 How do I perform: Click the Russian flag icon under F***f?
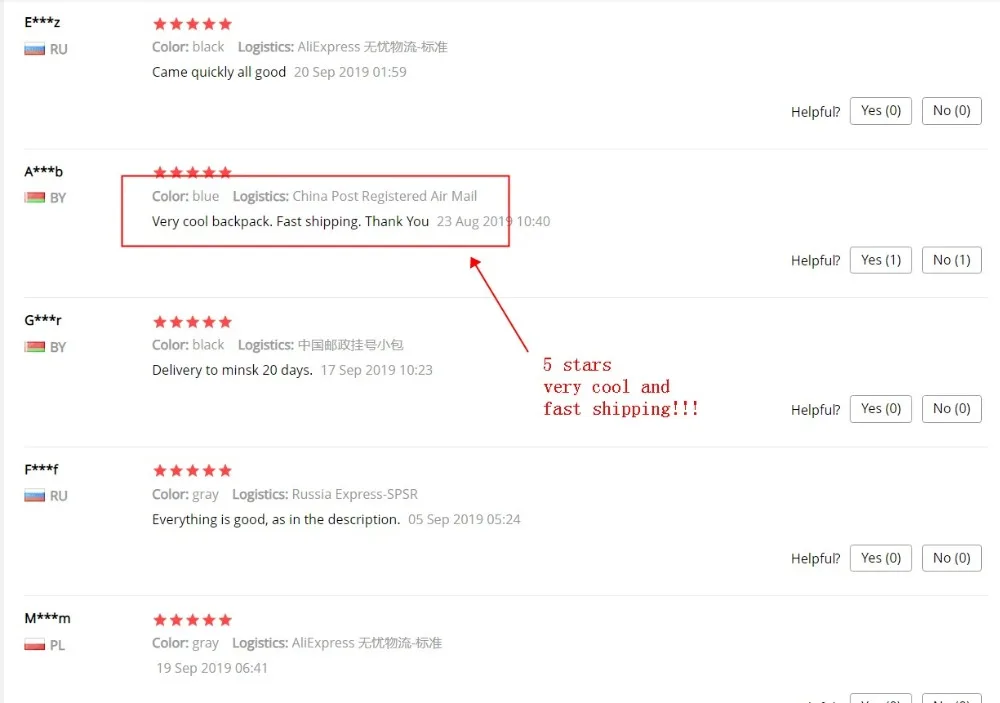34,496
